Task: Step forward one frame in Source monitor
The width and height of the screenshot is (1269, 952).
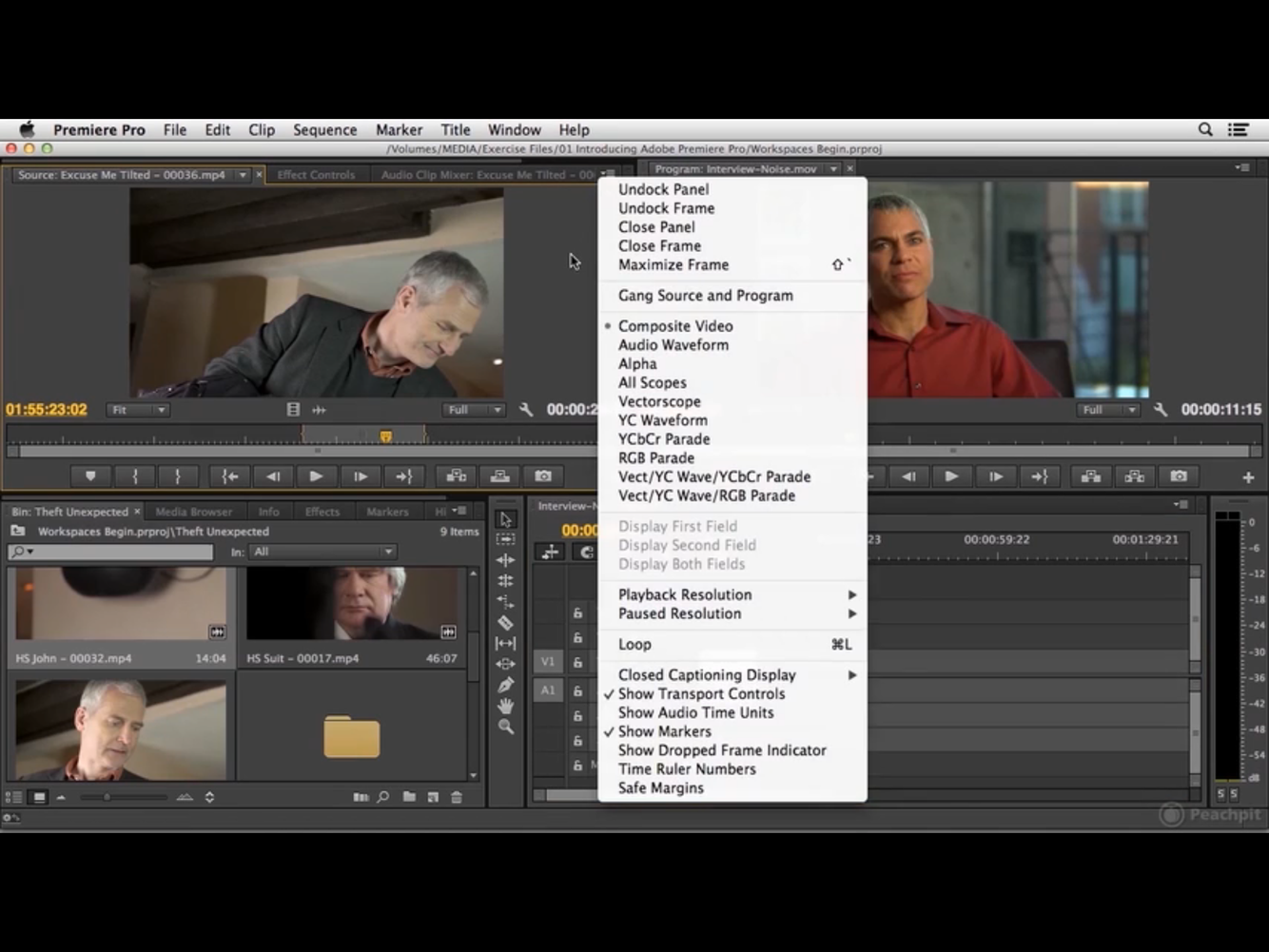Action: pyautogui.click(x=360, y=476)
